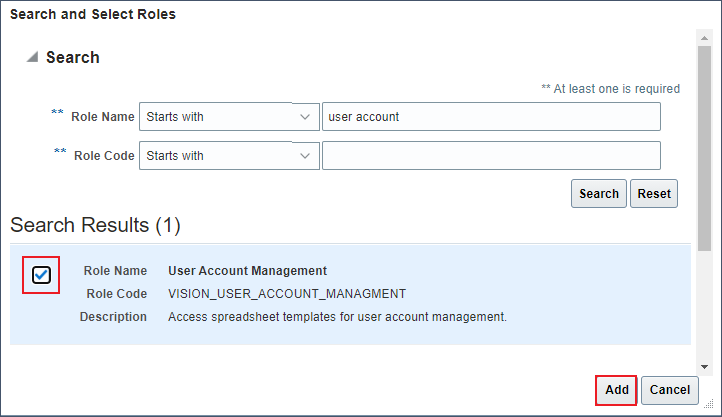The width and height of the screenshot is (722, 417).
Task: Click the scrollbar down arrow
Action: pos(704,367)
